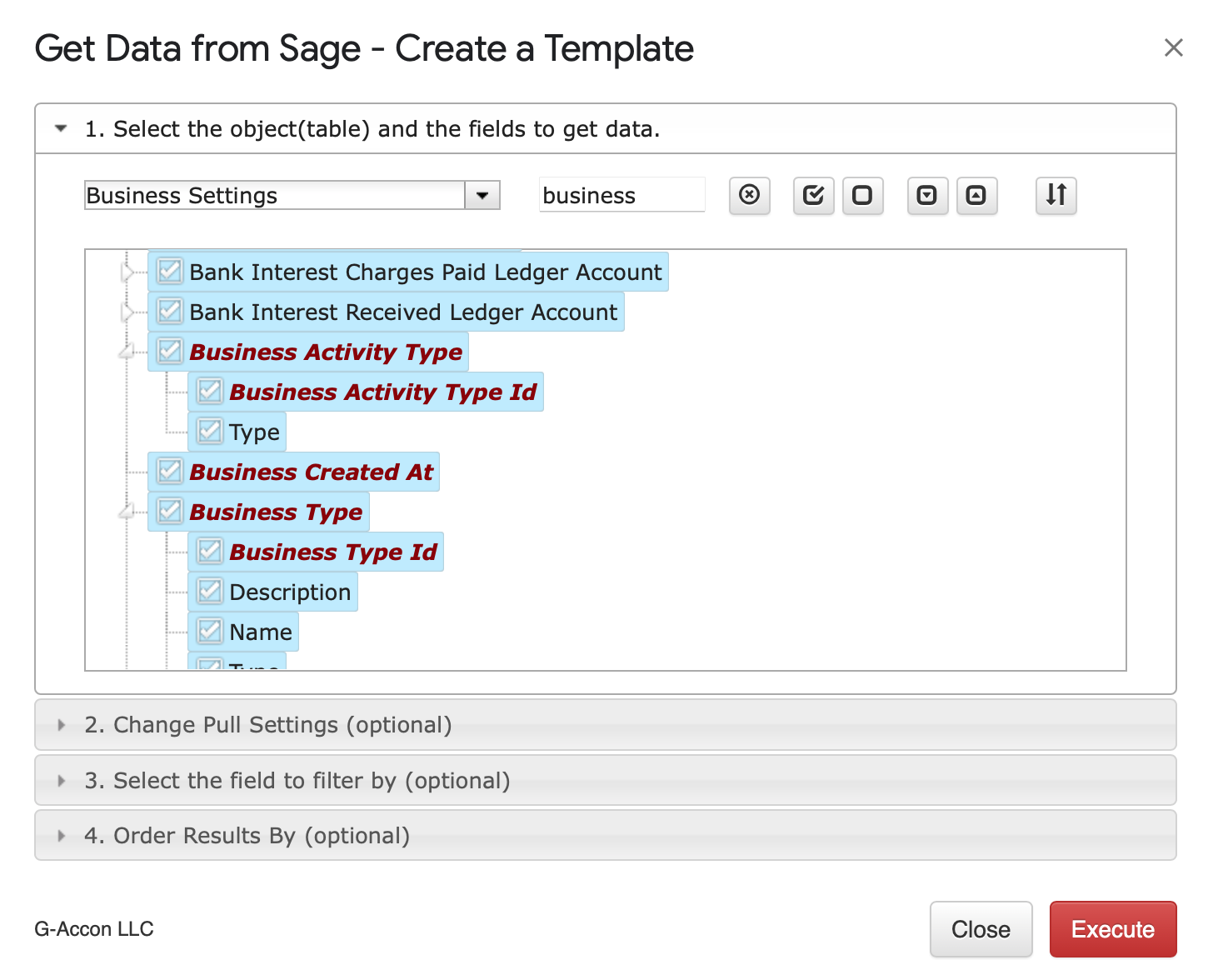Collapse the Business Type tree node
This screenshot has height=980, width=1218.
tap(127, 512)
